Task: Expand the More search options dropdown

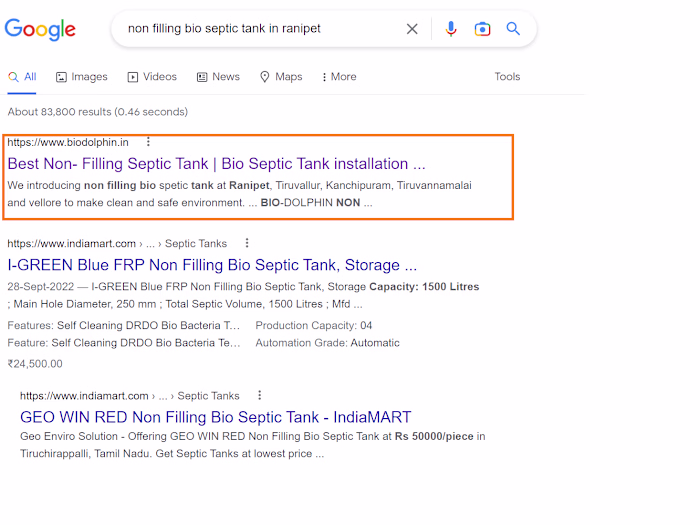Action: tap(338, 77)
